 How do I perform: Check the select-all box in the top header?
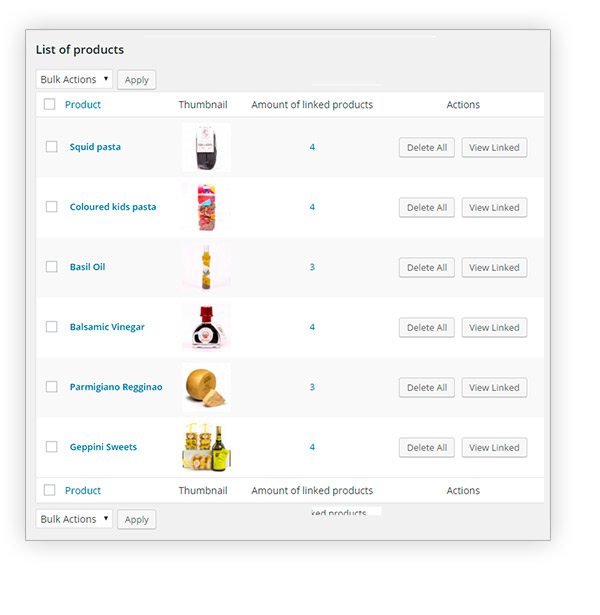click(x=49, y=104)
